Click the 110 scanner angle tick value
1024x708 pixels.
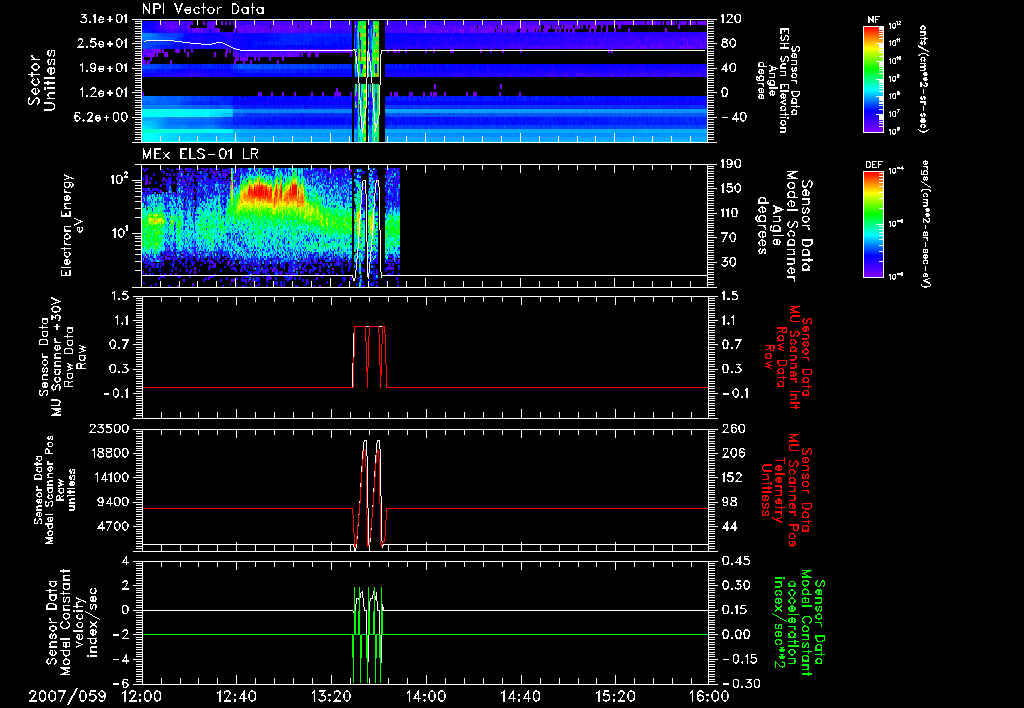(732, 213)
